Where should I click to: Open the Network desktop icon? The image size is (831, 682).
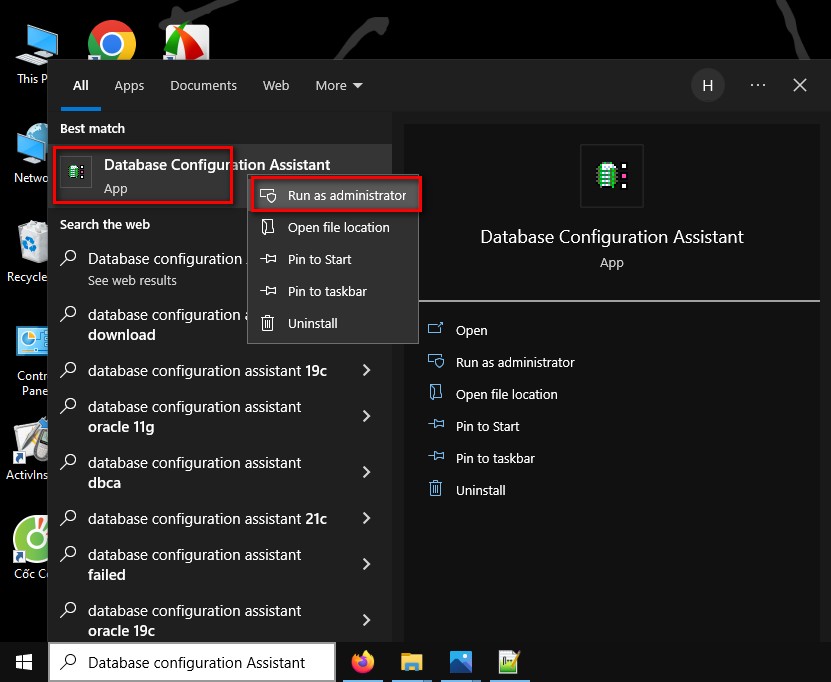click(x=31, y=153)
